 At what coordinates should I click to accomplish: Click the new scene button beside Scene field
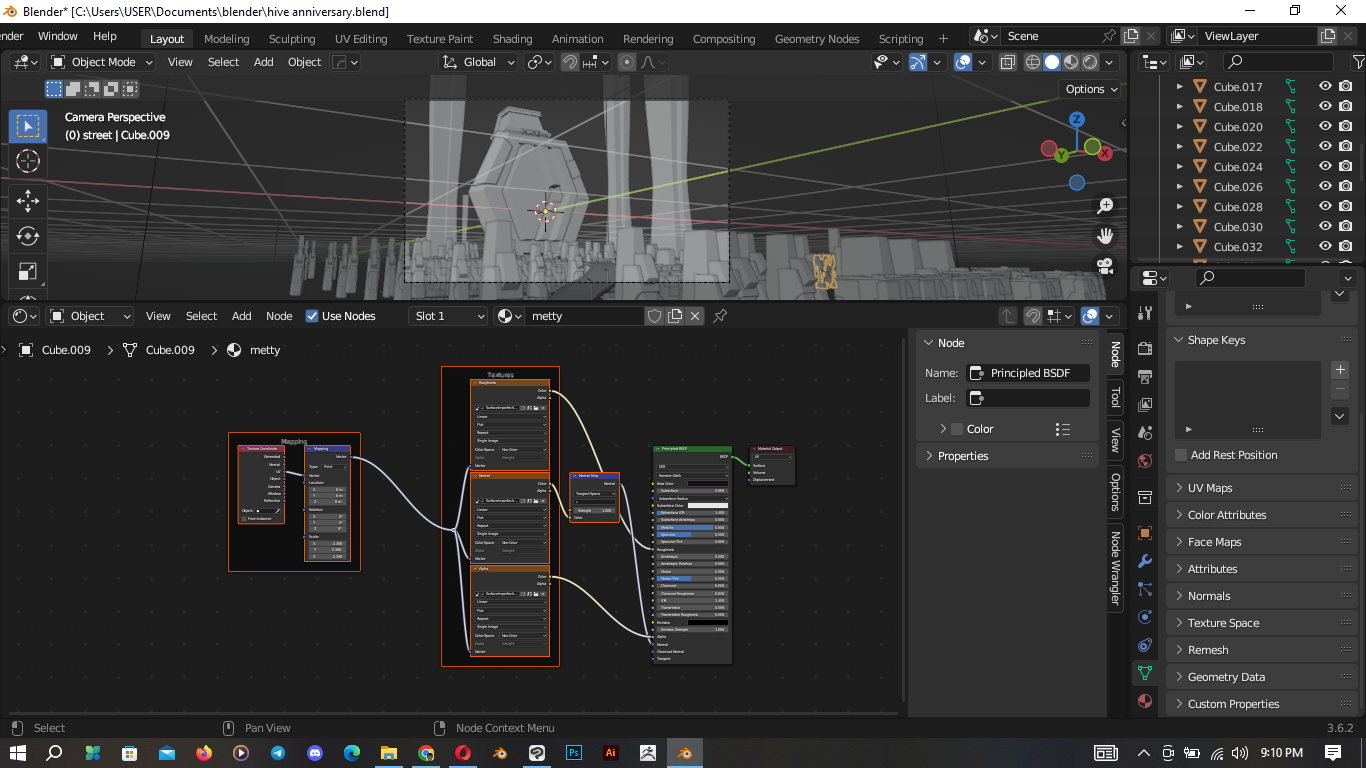pos(1131,36)
